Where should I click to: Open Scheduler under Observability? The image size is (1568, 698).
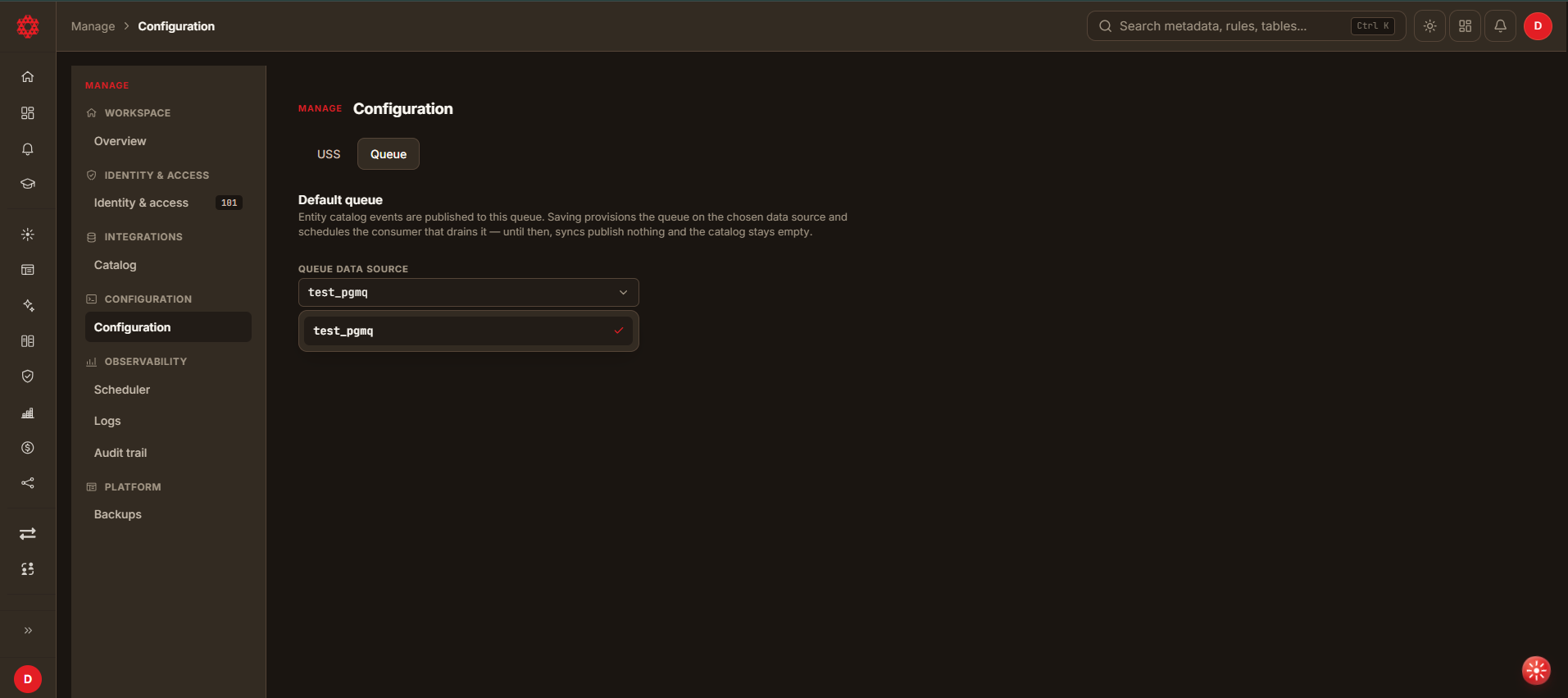click(168, 390)
